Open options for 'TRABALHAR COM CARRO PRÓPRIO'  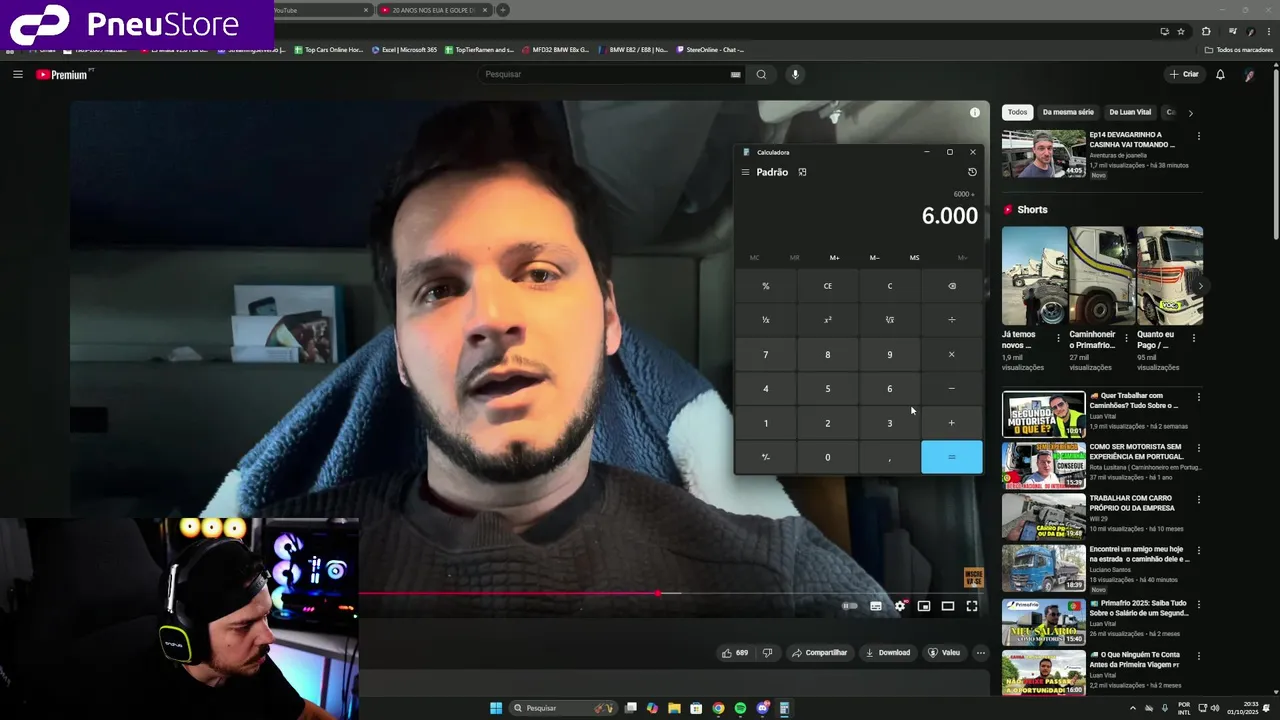tap(1199, 499)
